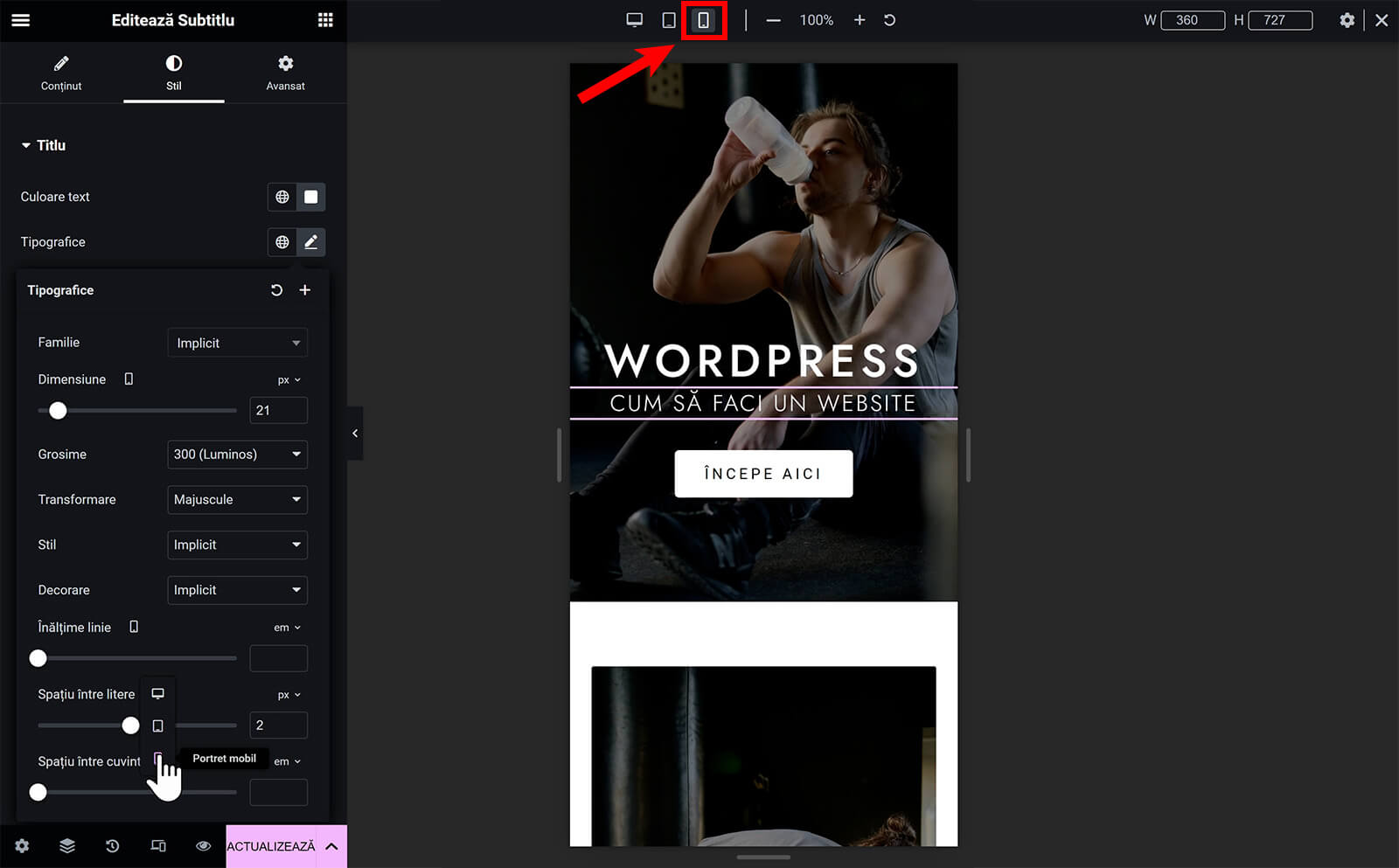Open global colors for Culoare text
Viewport: 1399px width, 868px height.
coord(282,197)
